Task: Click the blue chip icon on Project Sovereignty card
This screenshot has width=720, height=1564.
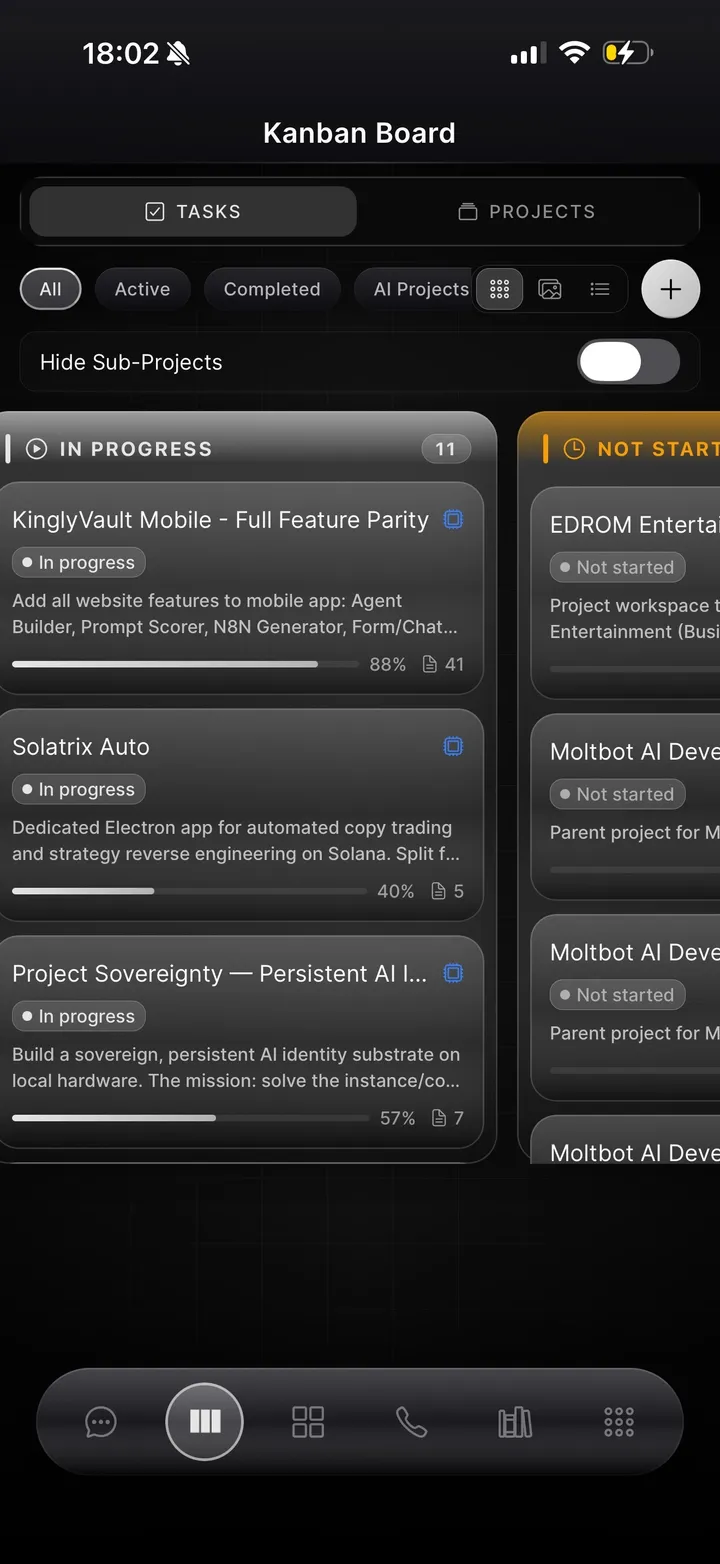Action: click(453, 973)
